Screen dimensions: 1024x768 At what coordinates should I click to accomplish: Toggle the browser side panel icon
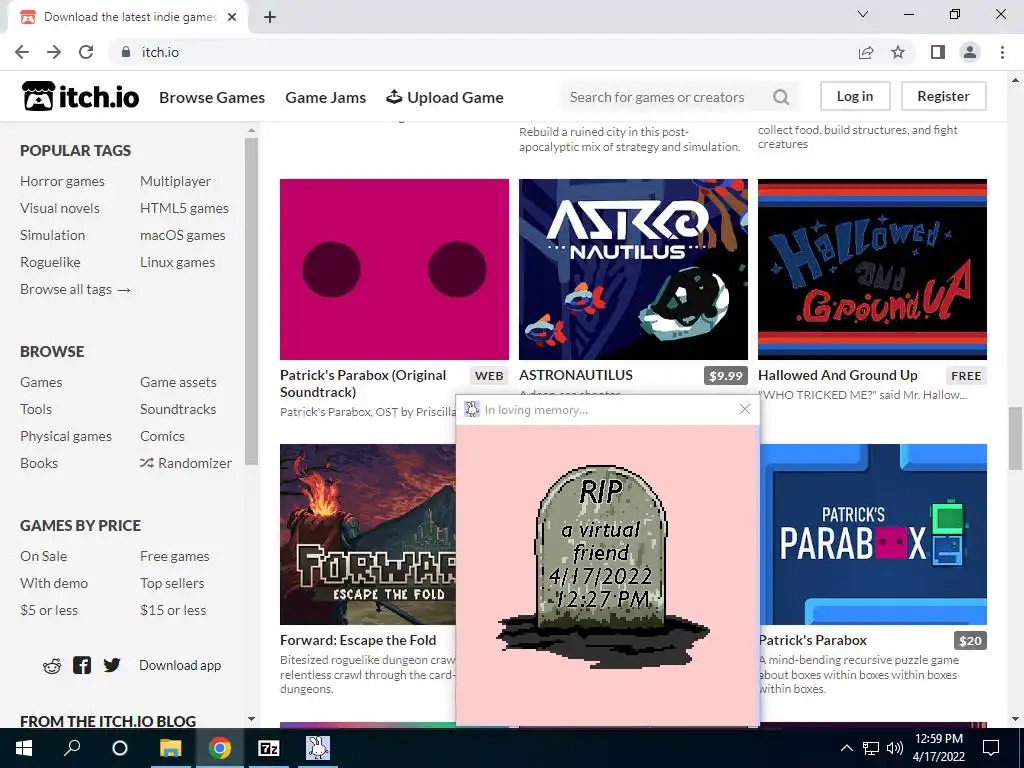coord(938,52)
